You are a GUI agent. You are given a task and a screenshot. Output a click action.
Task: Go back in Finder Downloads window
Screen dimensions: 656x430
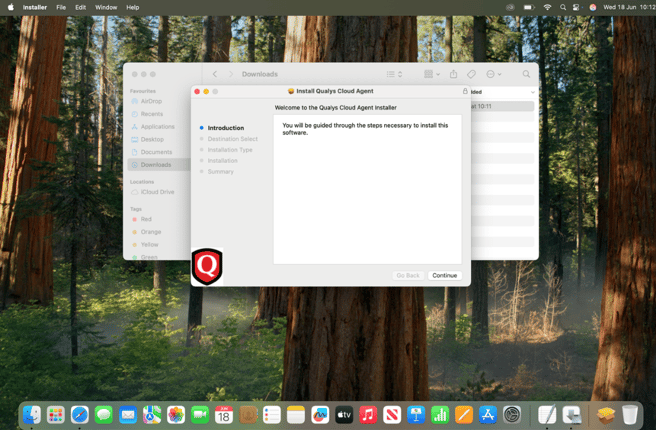215,74
